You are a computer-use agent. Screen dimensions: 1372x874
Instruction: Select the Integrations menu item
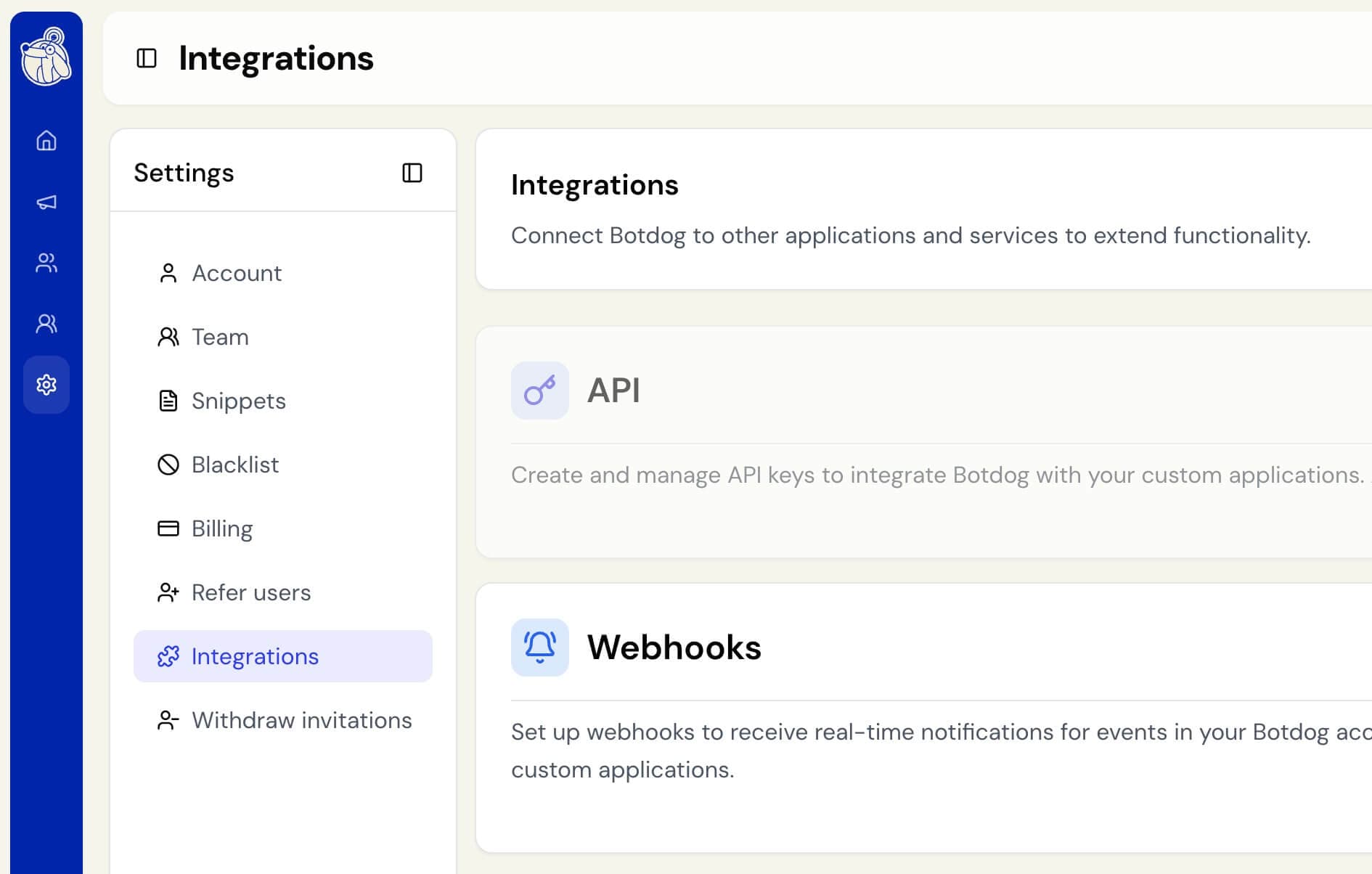(283, 656)
